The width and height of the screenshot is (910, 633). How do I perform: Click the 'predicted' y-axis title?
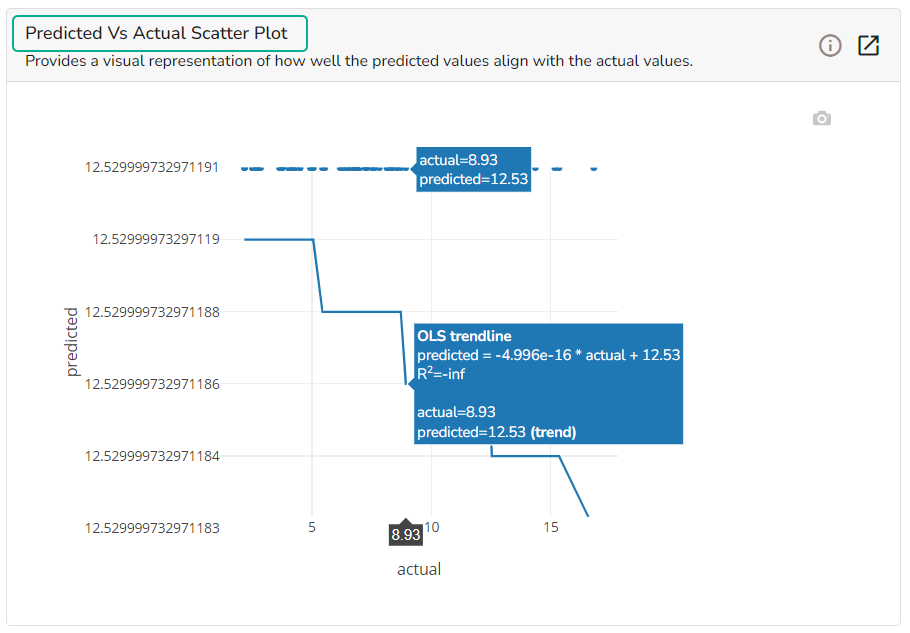71,342
